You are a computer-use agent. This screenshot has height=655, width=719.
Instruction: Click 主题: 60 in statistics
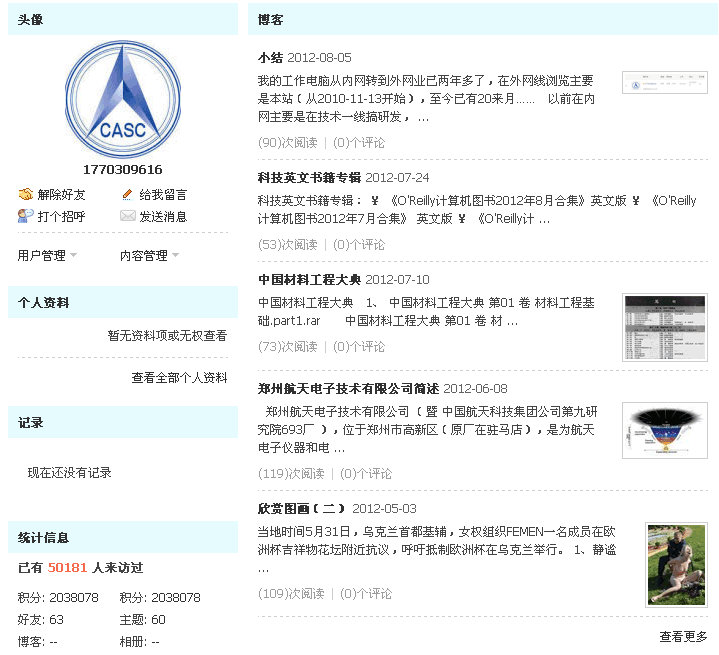[143, 620]
